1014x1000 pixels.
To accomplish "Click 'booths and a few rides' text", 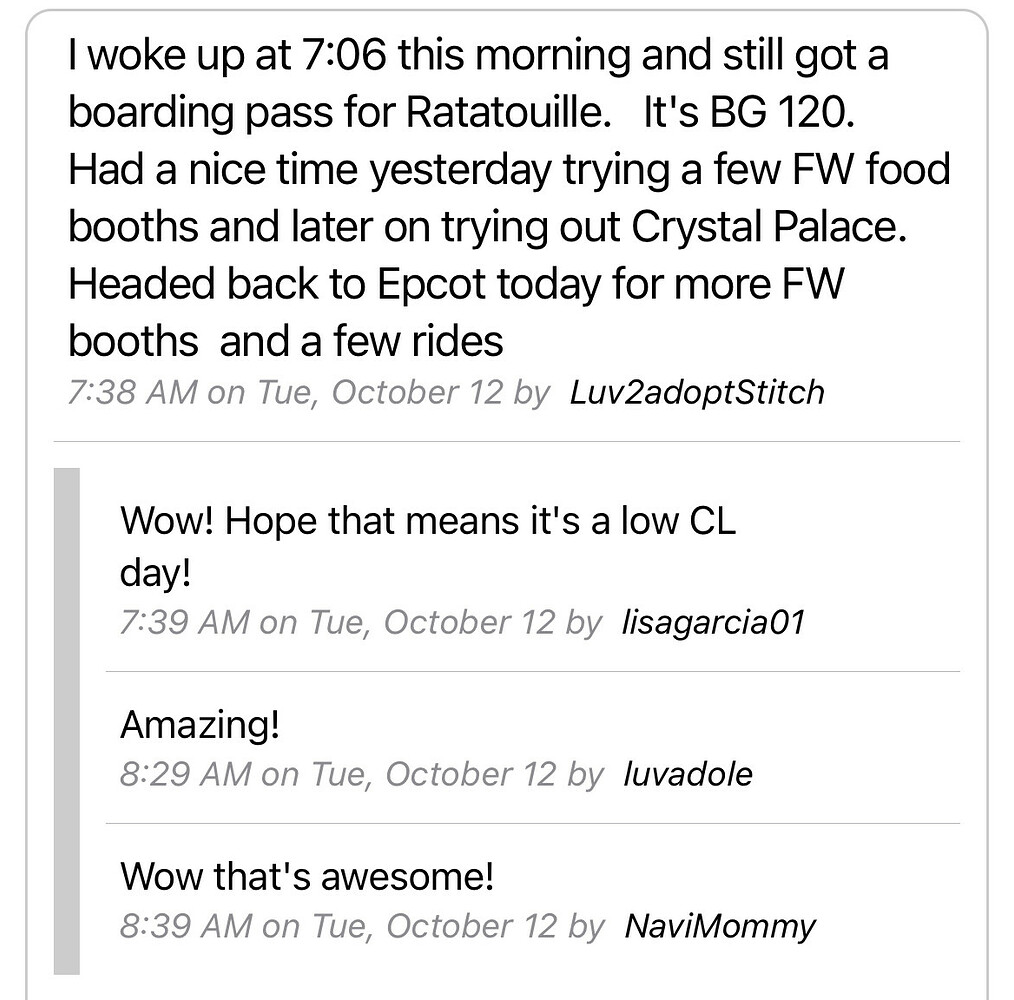I will click(x=285, y=341).
